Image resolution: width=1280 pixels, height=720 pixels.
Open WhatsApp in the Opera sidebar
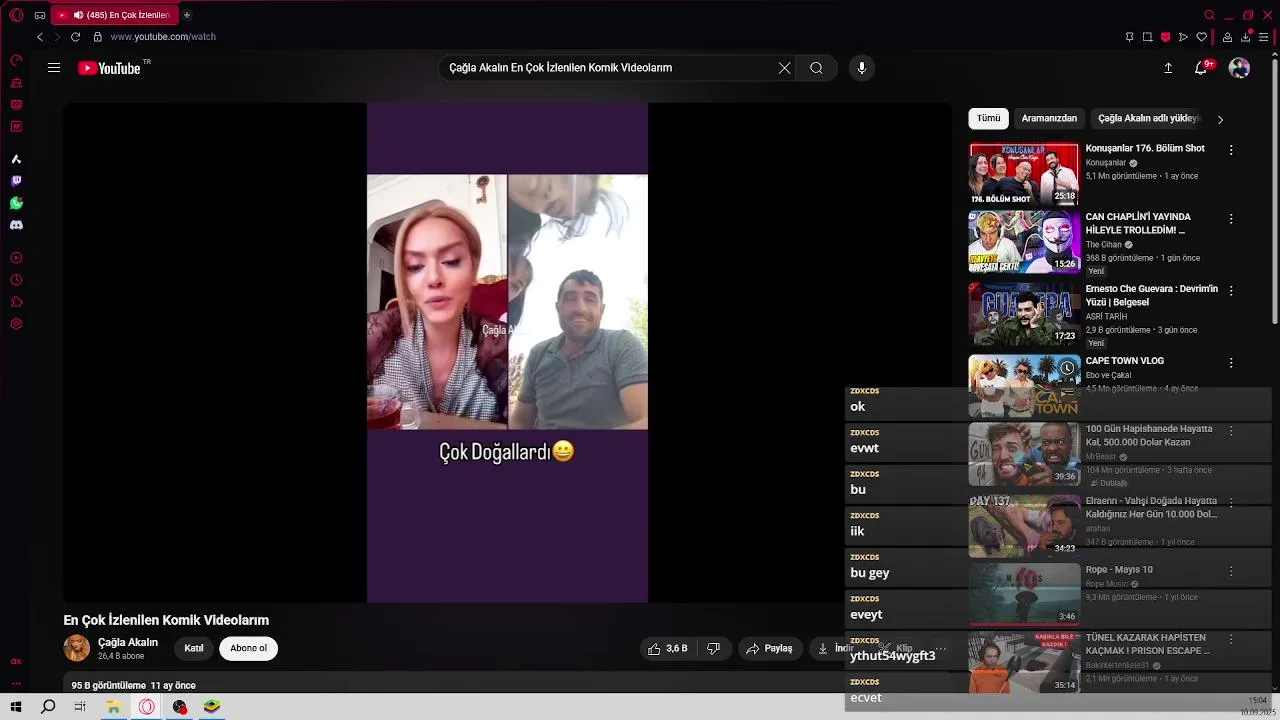16,203
